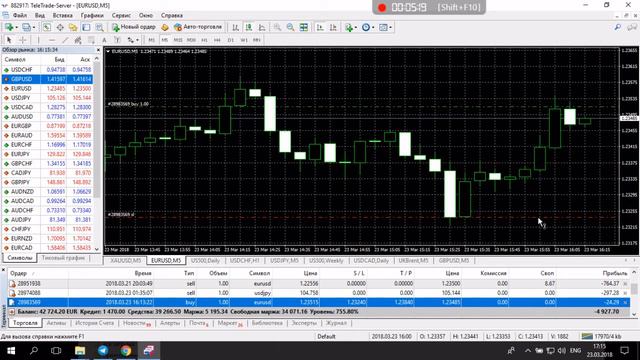Screen dimensions: 640x360
Task: Switch timeframe to M1
Action: pos(151,40)
